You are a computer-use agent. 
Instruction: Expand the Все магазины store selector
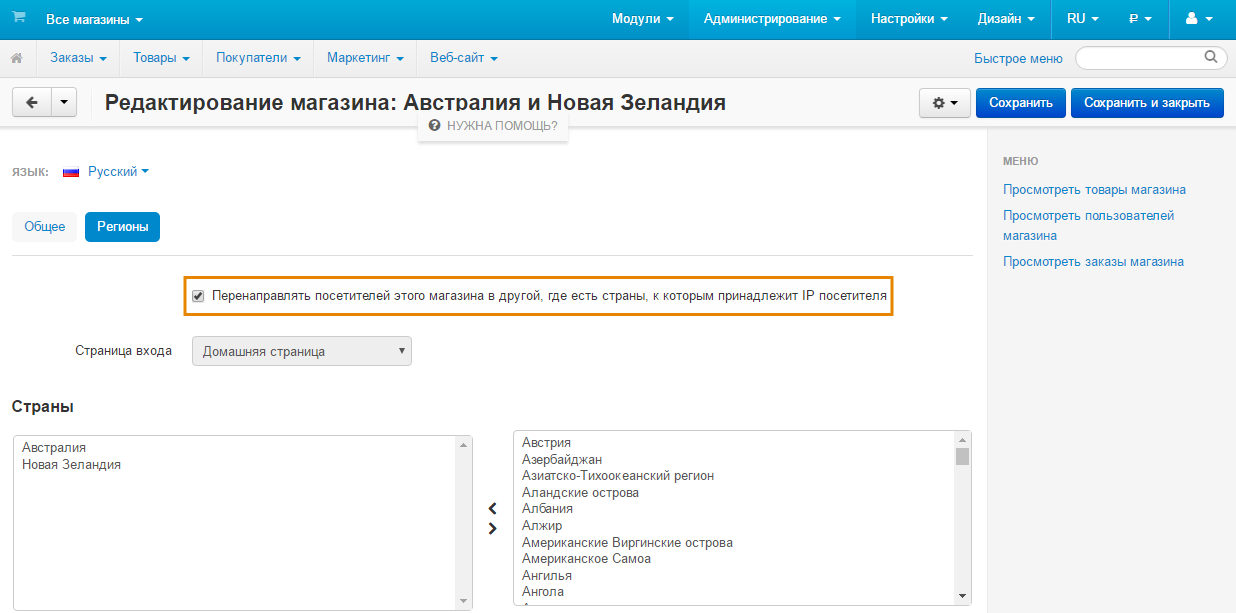point(94,19)
